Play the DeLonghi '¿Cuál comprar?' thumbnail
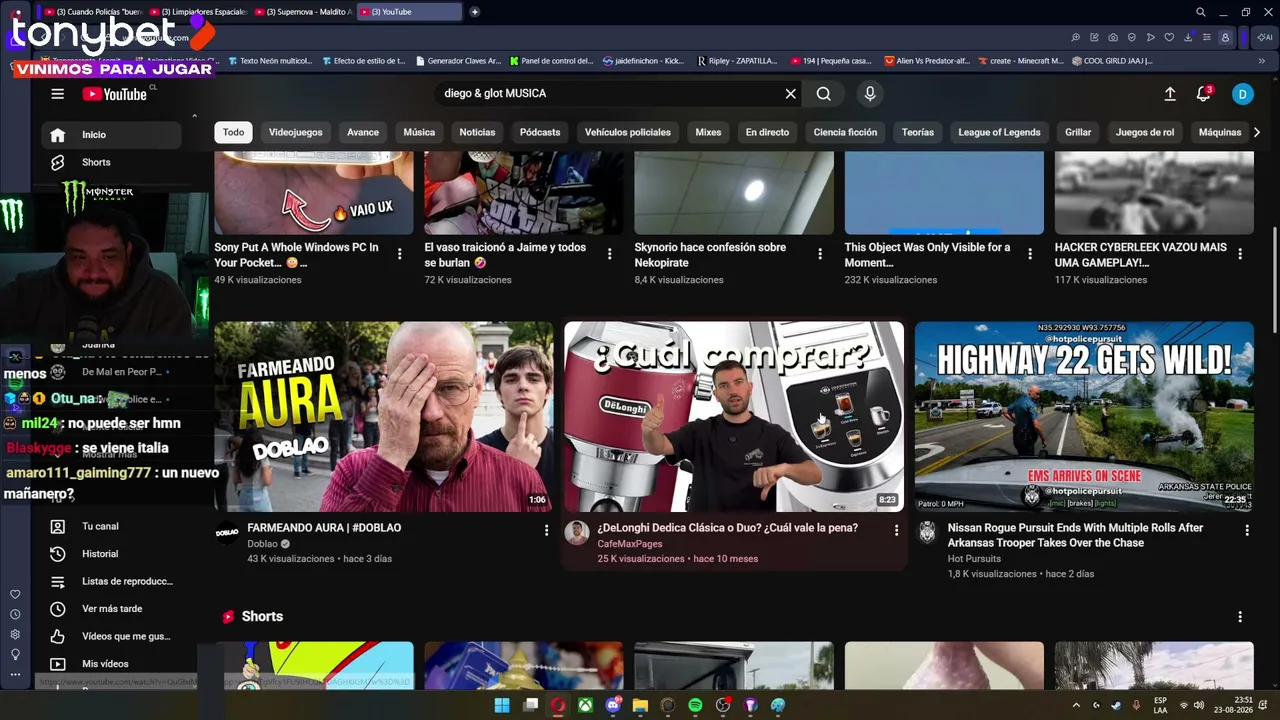 (734, 416)
